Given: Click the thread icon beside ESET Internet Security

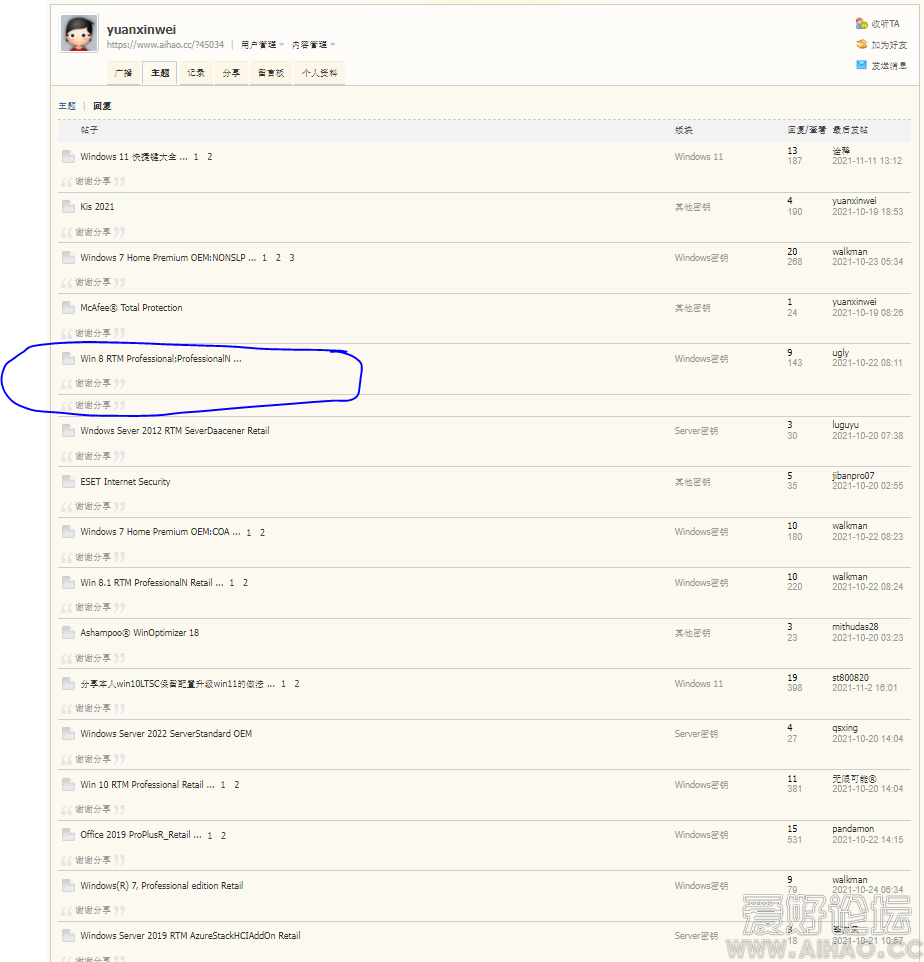Looking at the screenshot, I should point(67,482).
